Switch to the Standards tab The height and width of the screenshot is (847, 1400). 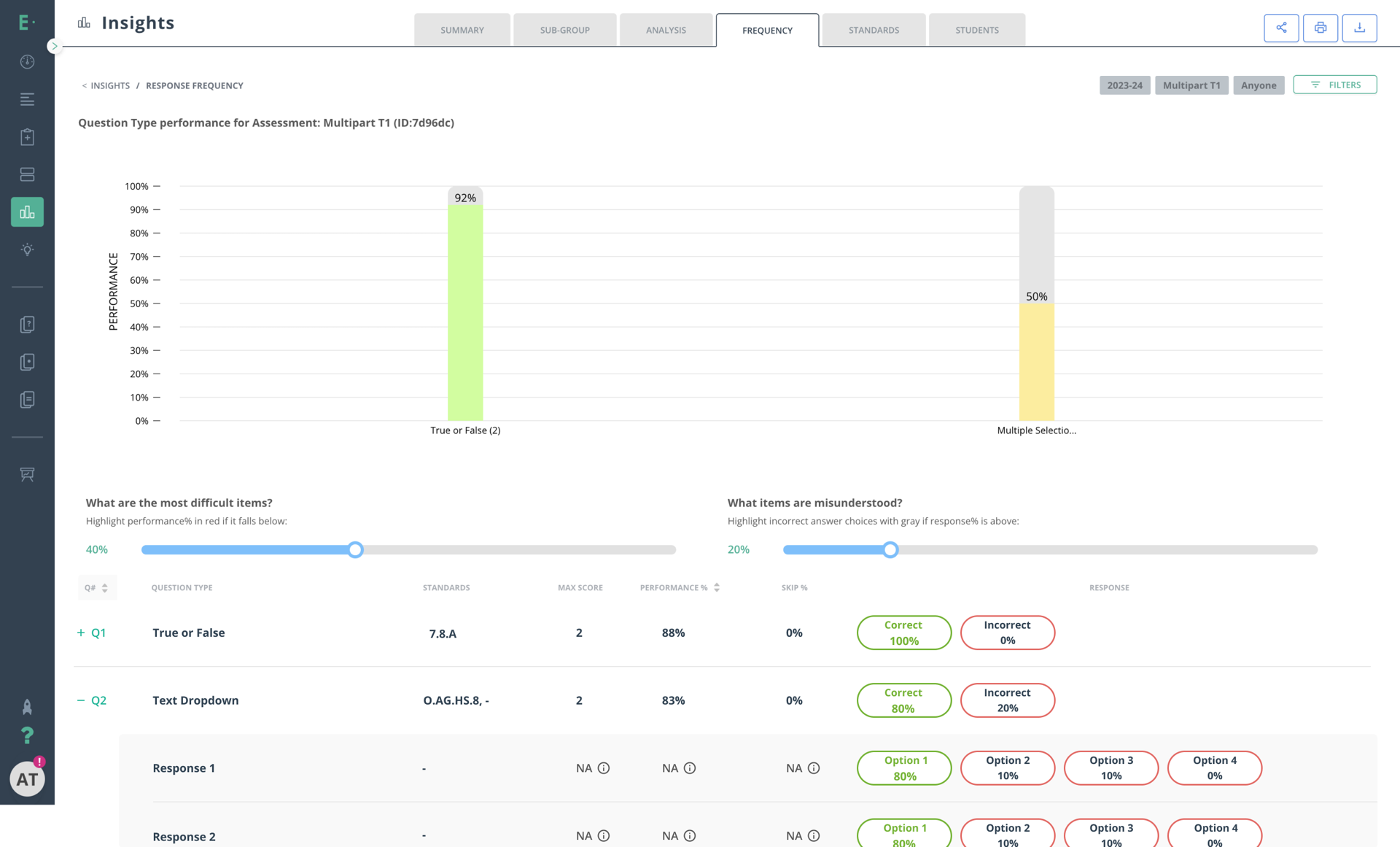point(873,30)
